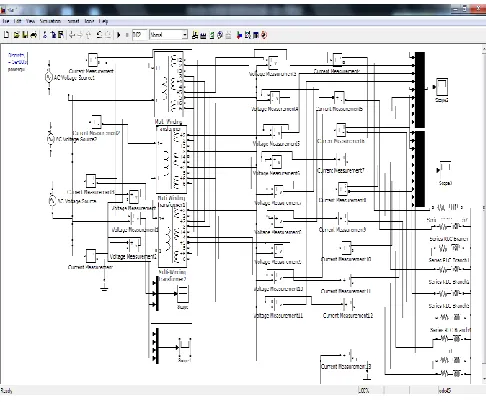
Task: Click the Cut scissors icon
Action: point(45,35)
